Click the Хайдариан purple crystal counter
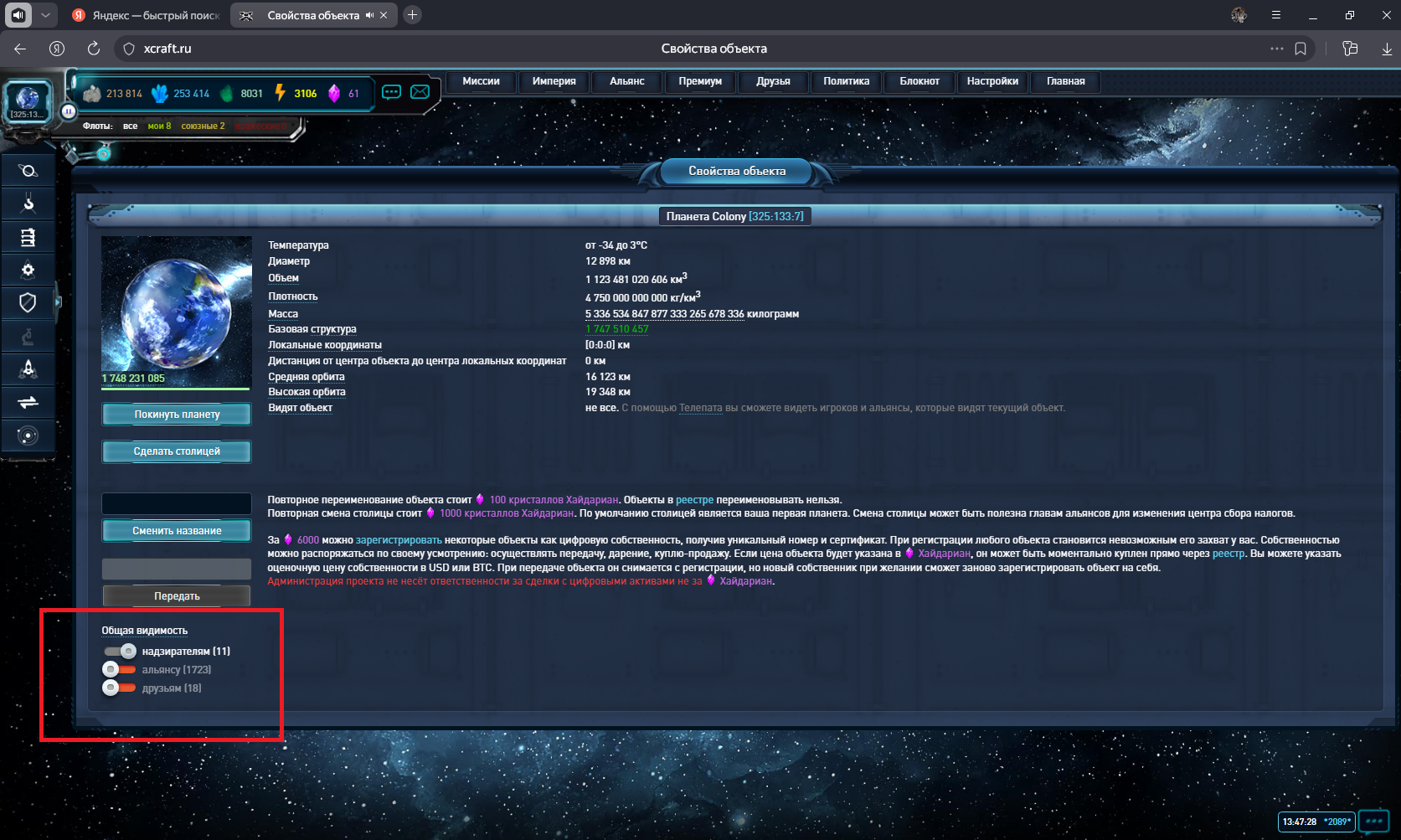This screenshot has height=840, width=1401. click(343, 94)
